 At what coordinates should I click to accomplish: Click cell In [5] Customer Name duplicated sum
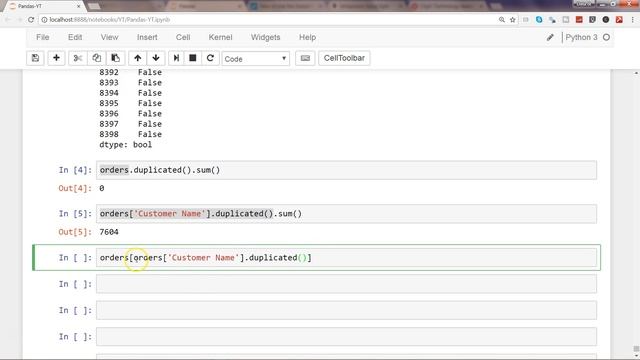coord(346,213)
